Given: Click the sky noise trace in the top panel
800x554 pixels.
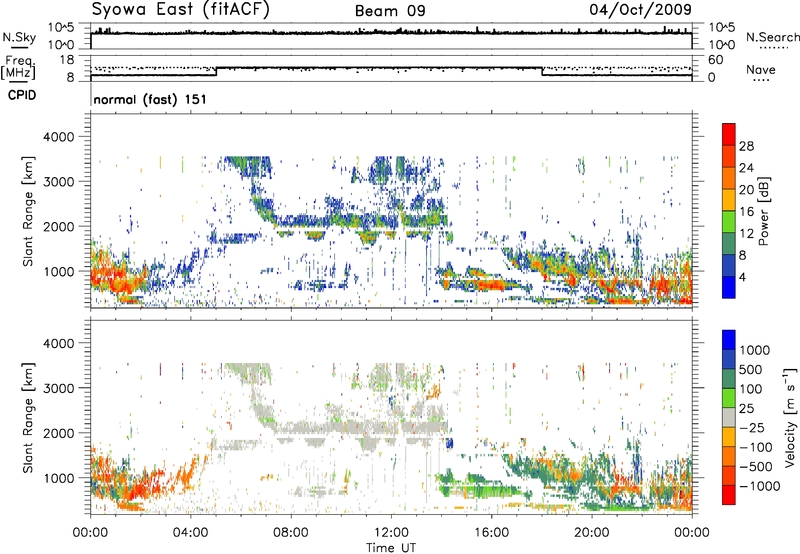Looking at the screenshot, I should (391, 33).
